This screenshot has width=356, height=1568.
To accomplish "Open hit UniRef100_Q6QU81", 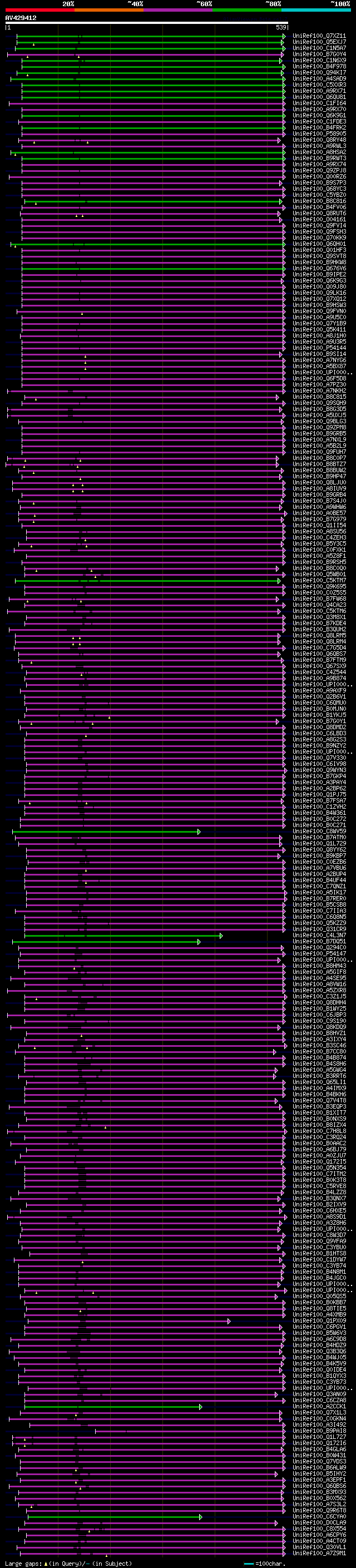I will click(319, 97).
